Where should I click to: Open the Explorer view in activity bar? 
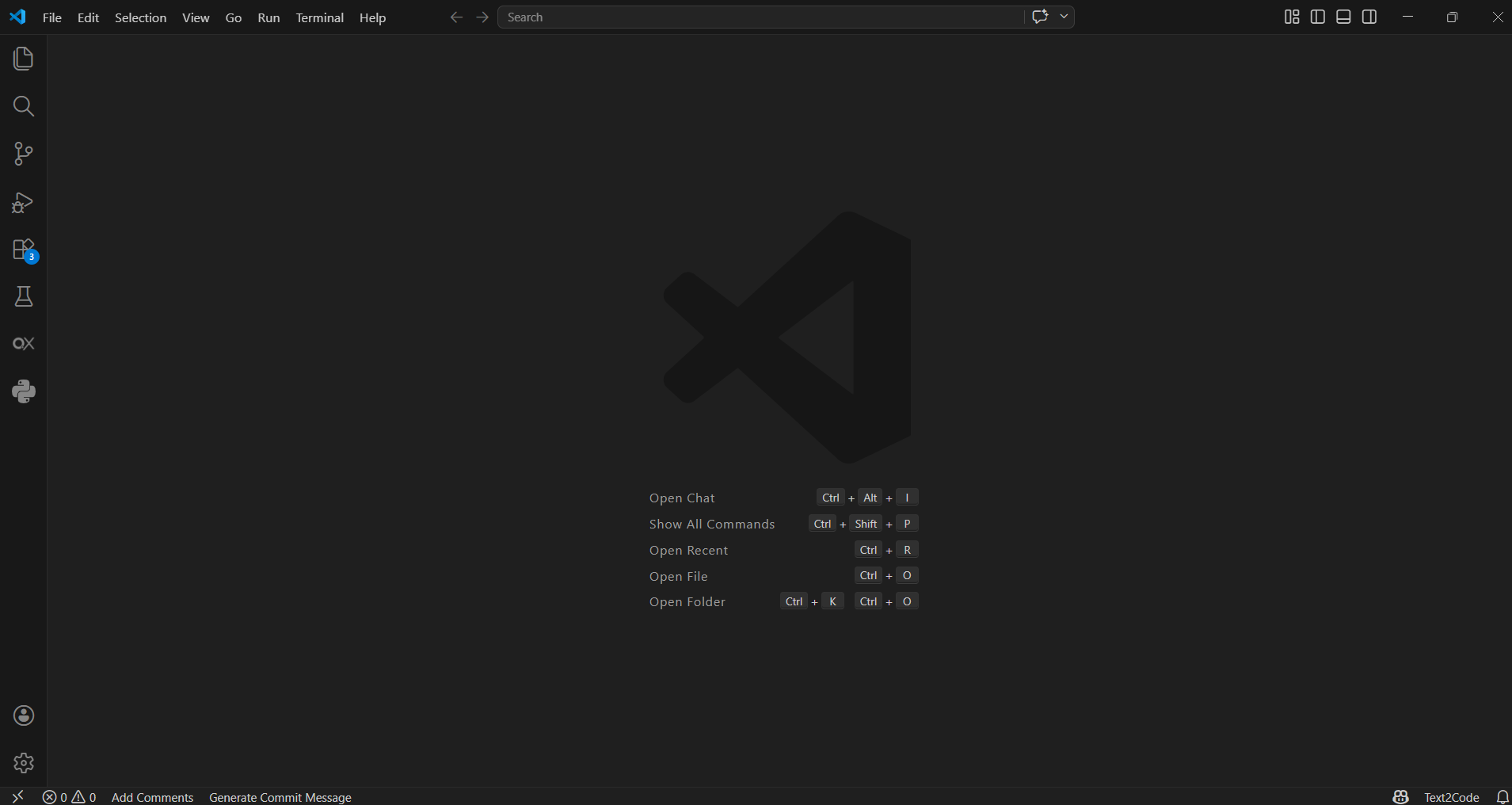point(23,59)
